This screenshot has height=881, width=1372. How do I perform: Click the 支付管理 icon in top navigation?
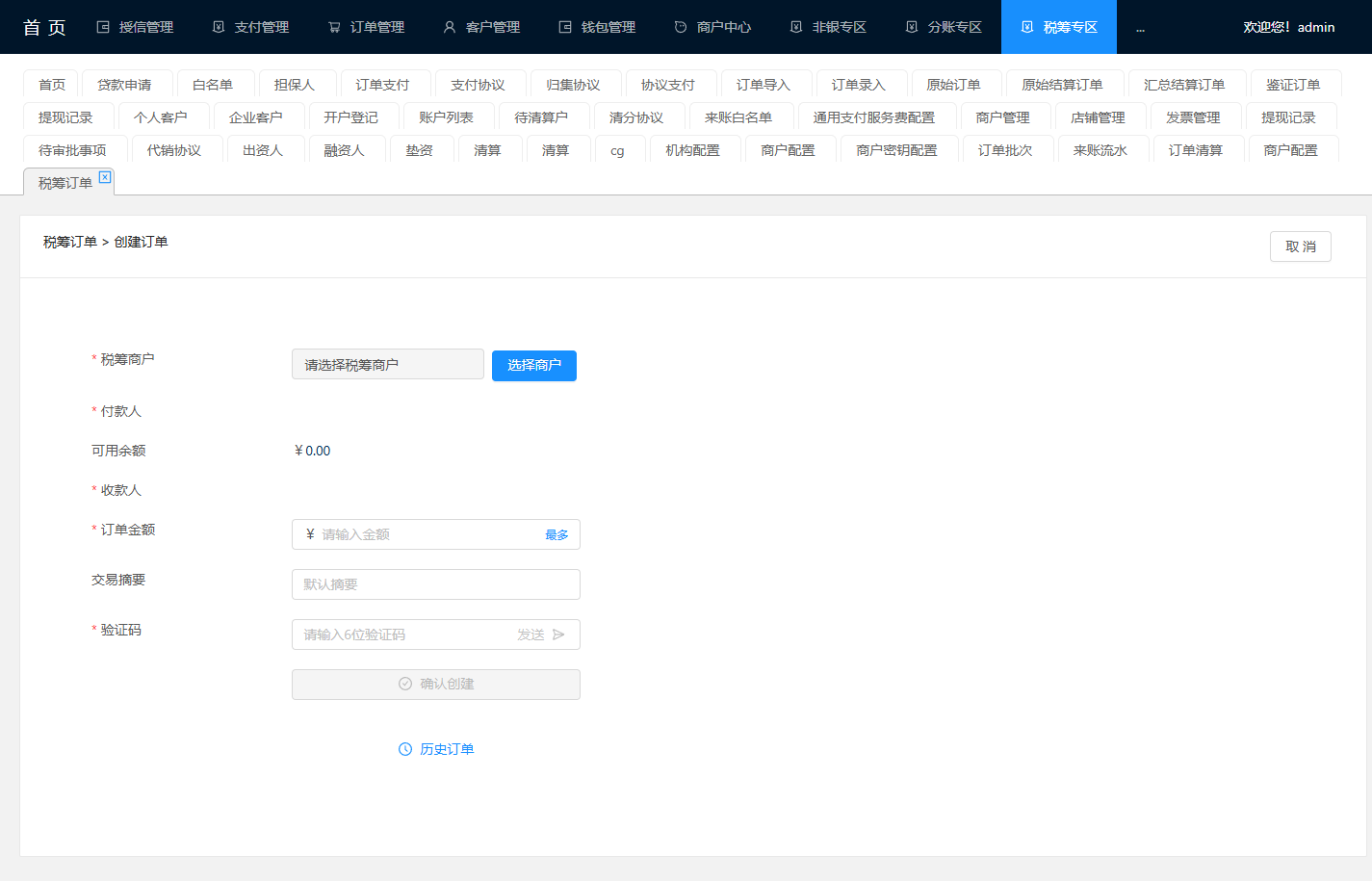tap(219, 27)
